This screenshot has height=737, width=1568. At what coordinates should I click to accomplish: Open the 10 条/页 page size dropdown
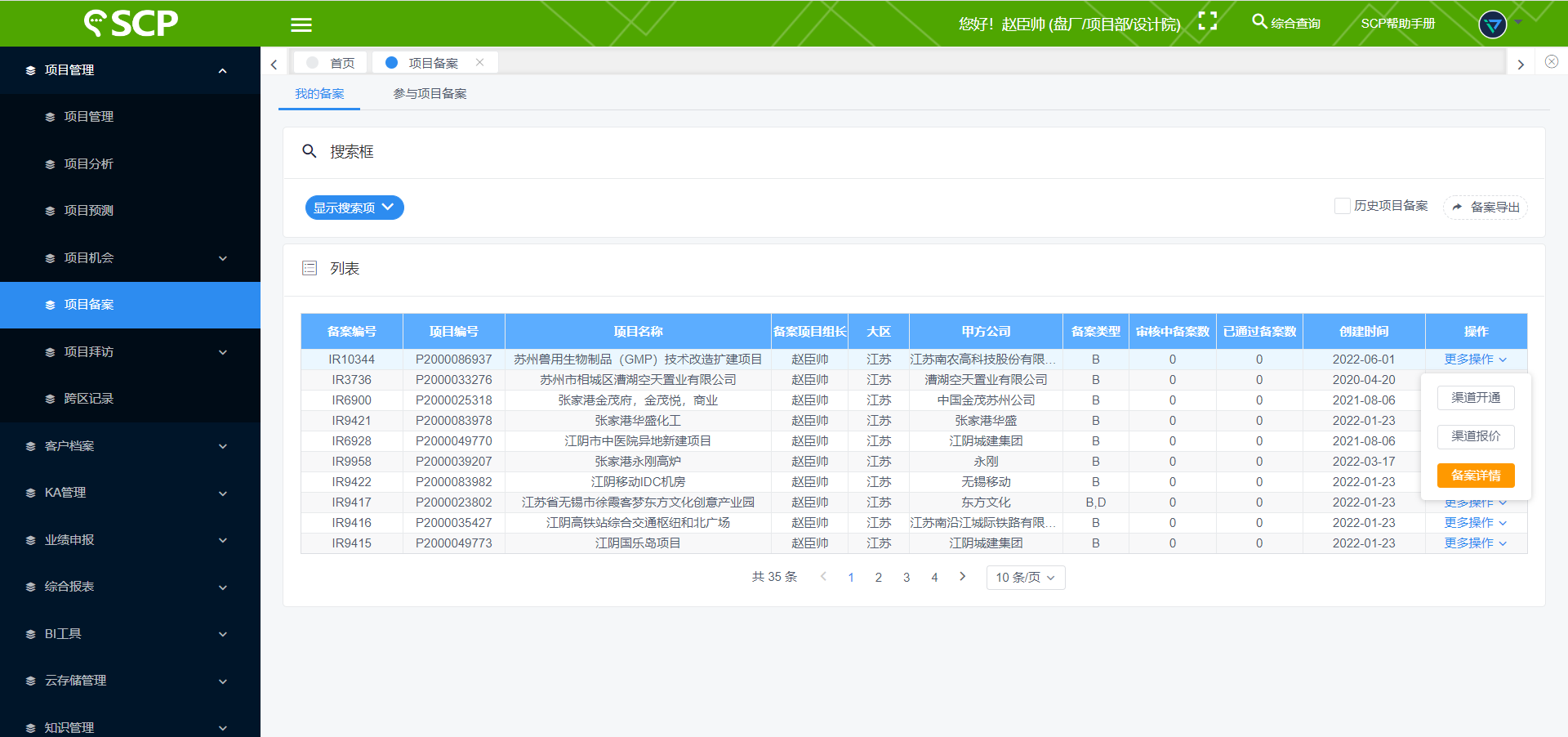click(x=1026, y=578)
